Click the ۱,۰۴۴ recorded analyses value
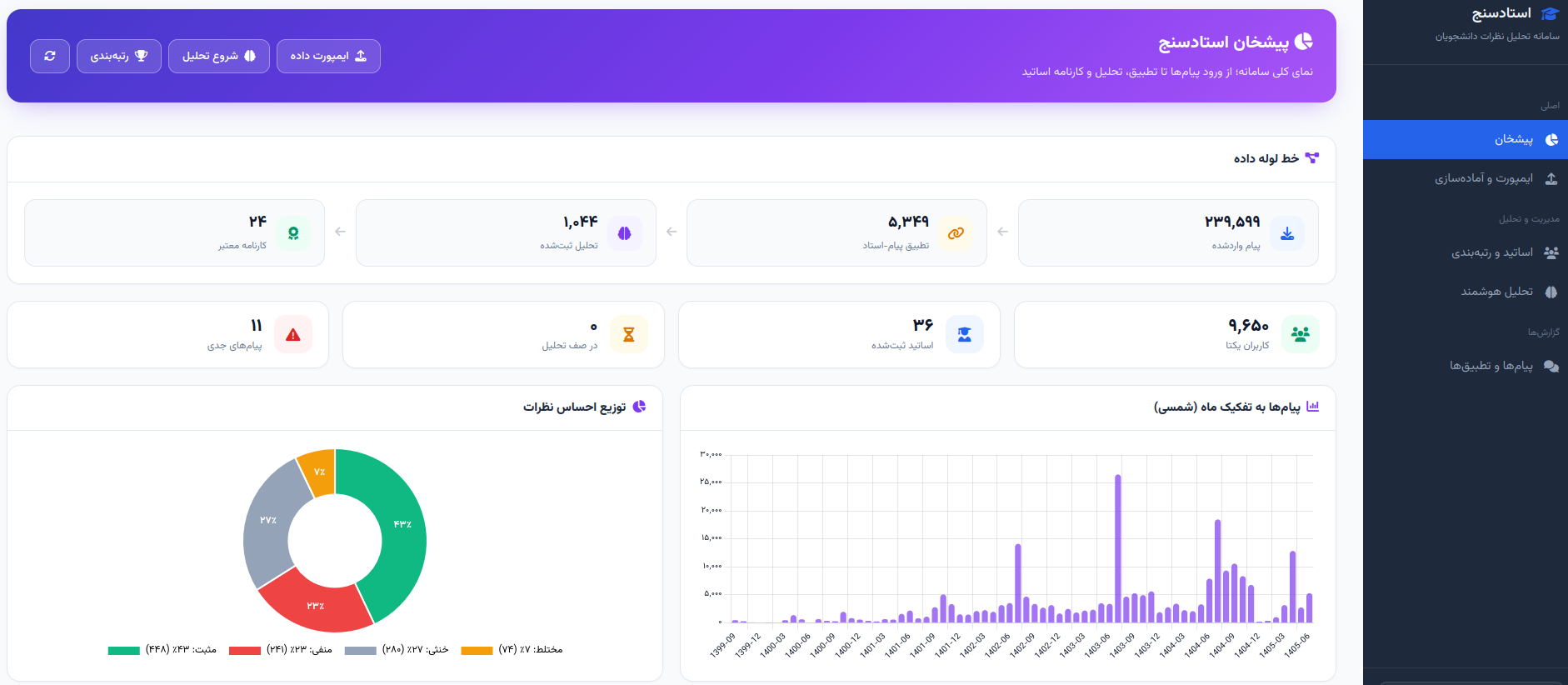This screenshot has width=1568, height=685. click(x=580, y=222)
